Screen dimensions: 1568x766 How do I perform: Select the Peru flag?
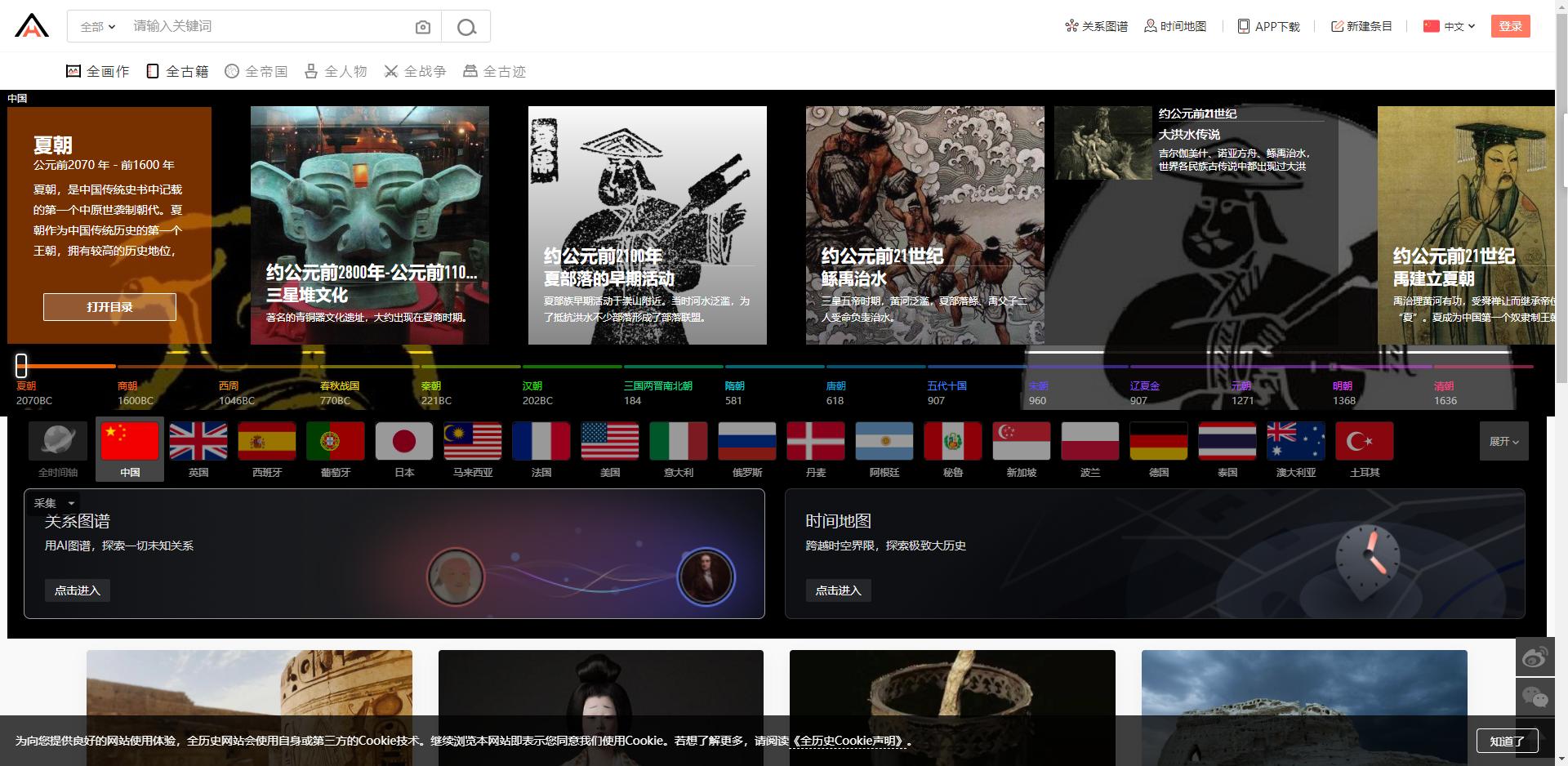click(x=953, y=442)
